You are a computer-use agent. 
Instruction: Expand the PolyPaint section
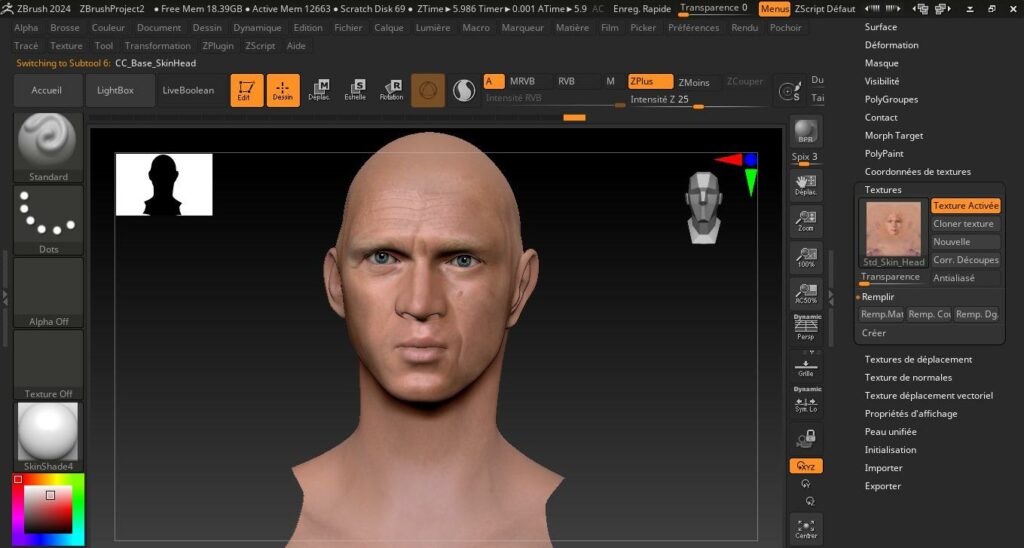[x=884, y=154]
